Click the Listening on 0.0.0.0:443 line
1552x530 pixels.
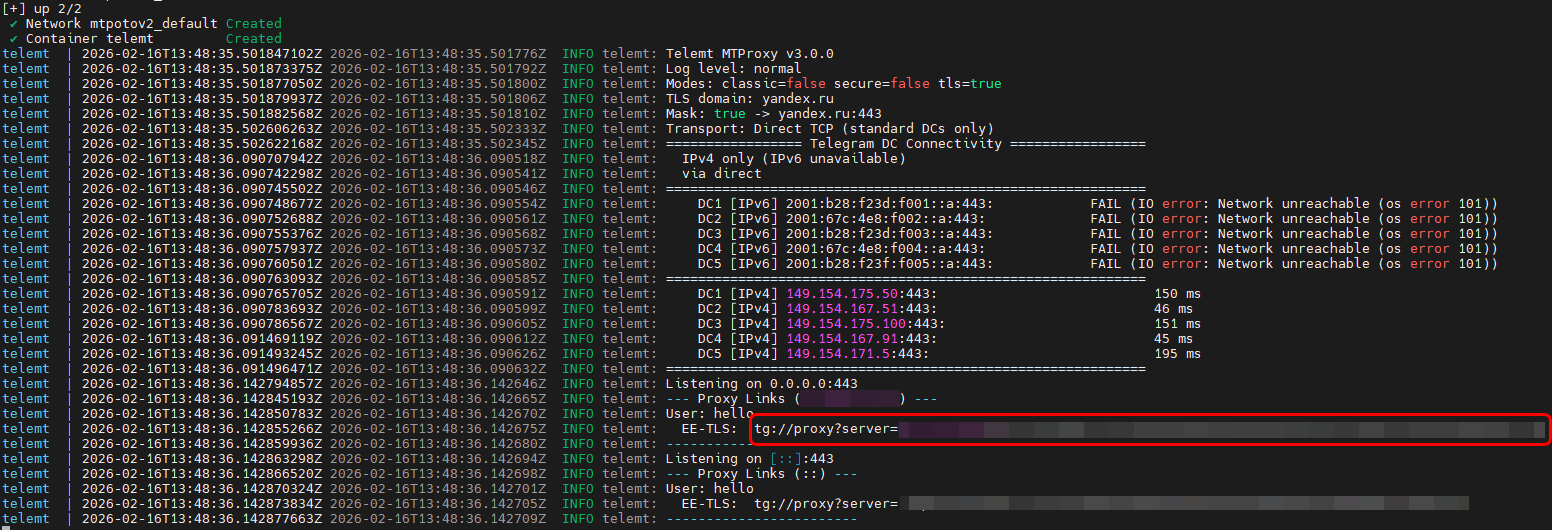[x=761, y=384]
